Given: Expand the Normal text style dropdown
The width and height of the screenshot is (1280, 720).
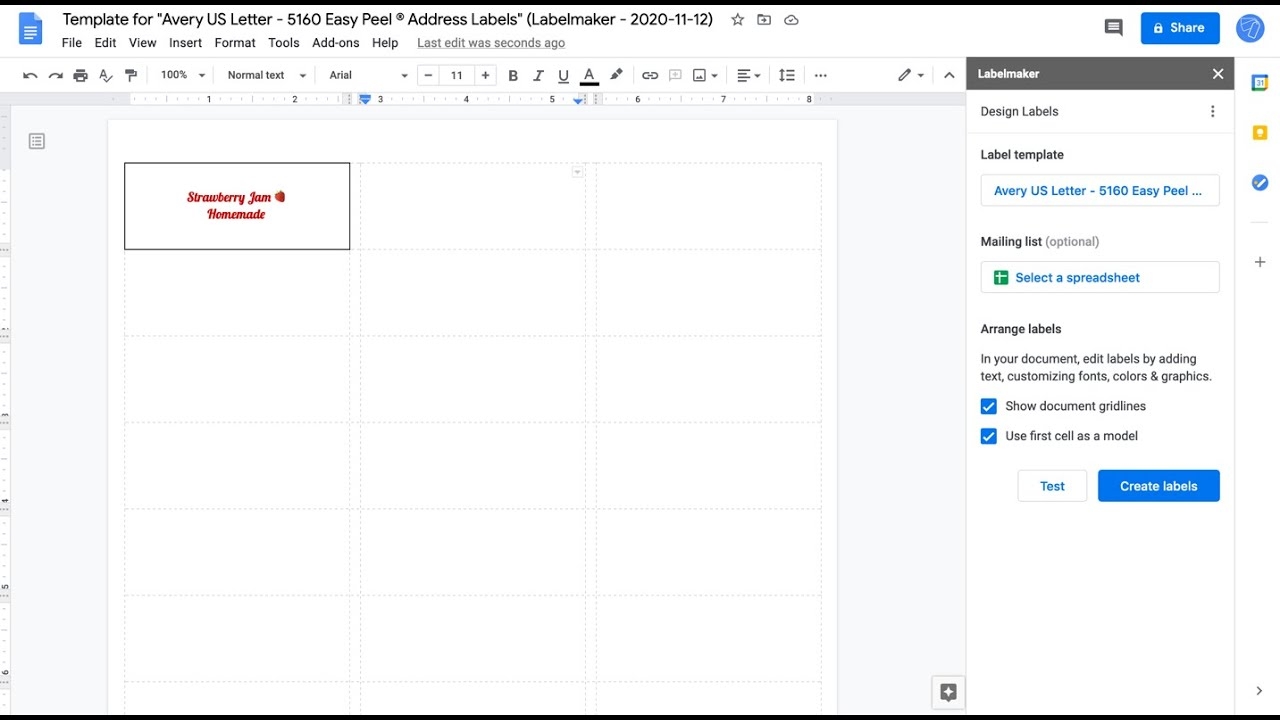Looking at the screenshot, I should coord(266,75).
